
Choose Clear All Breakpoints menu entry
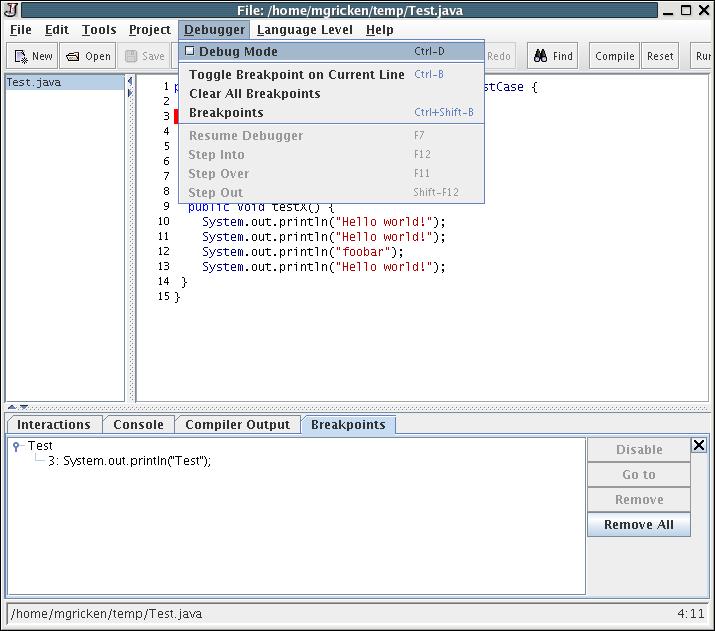pyautogui.click(x=254, y=94)
